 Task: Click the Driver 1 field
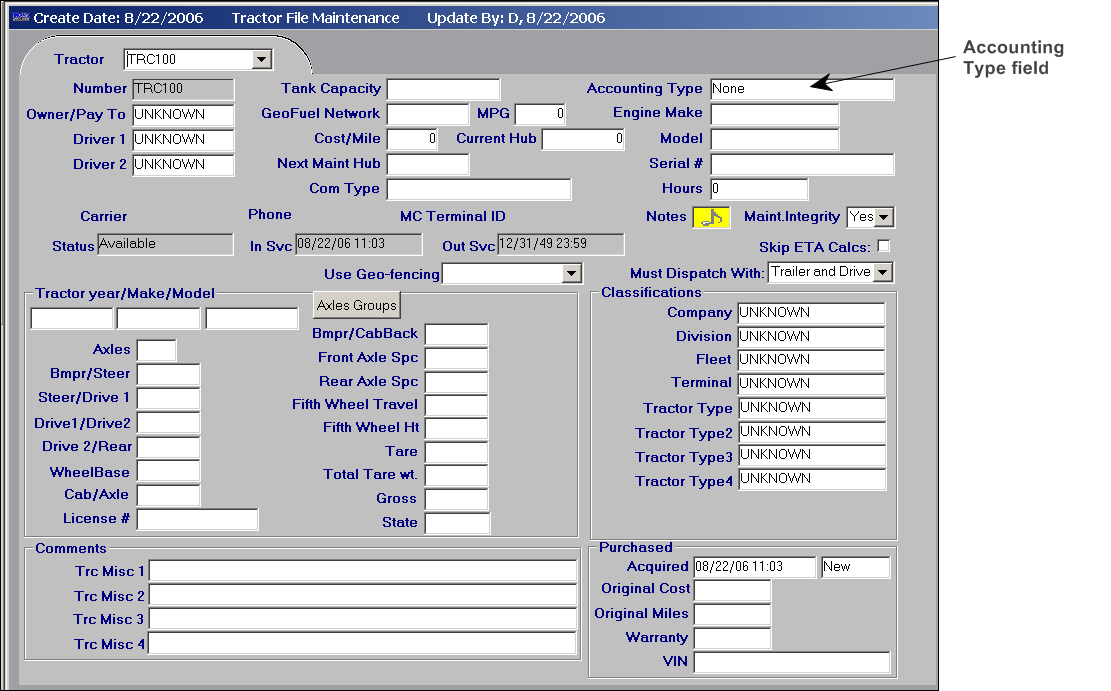(184, 140)
